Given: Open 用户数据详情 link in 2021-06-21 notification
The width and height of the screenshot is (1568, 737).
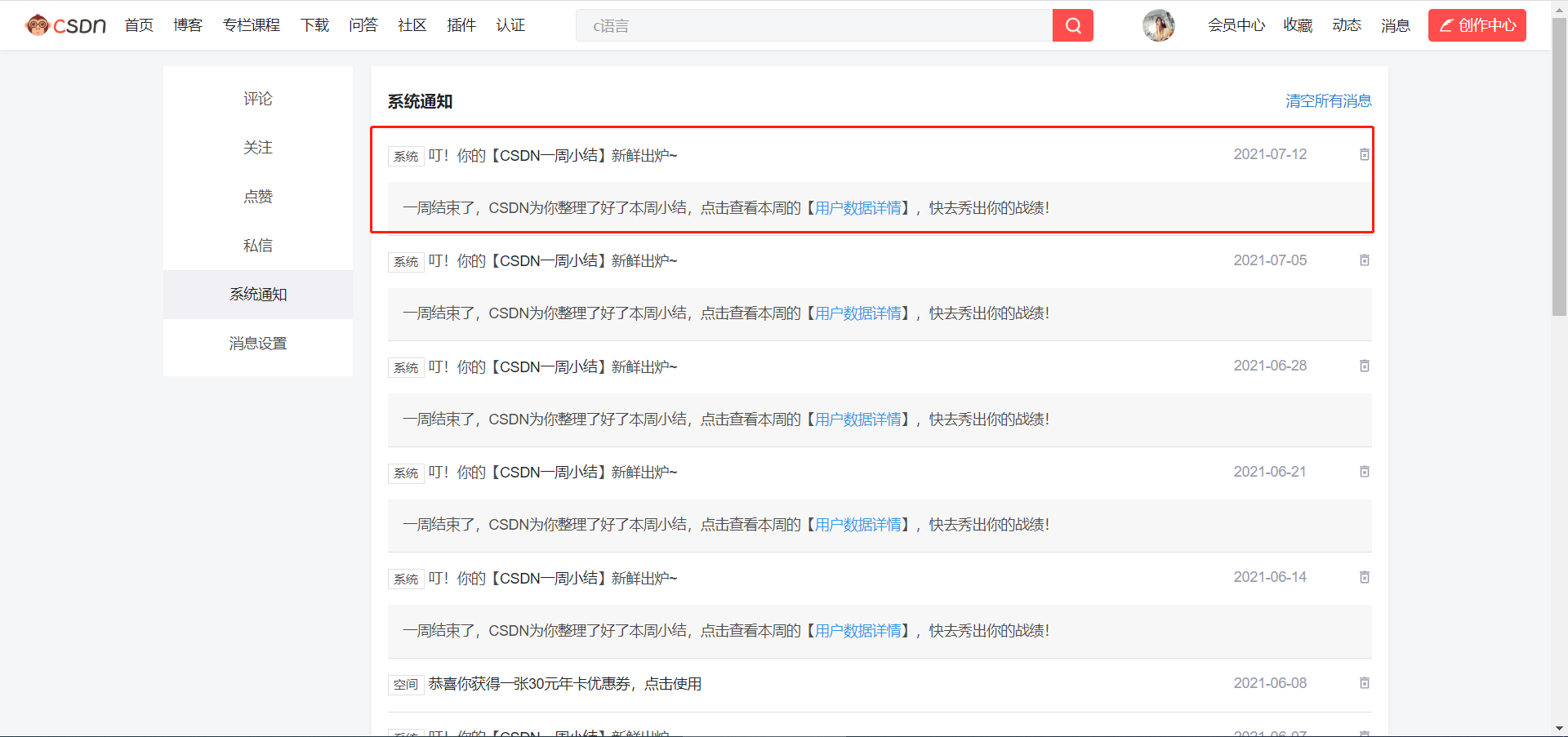Looking at the screenshot, I should (x=858, y=525).
